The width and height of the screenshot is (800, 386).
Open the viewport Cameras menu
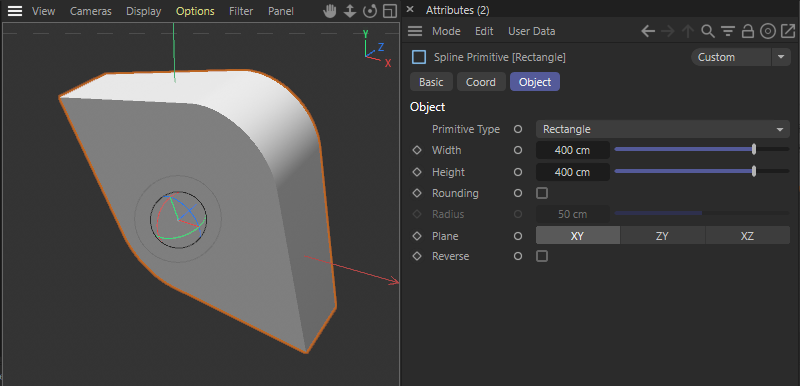[x=90, y=11]
